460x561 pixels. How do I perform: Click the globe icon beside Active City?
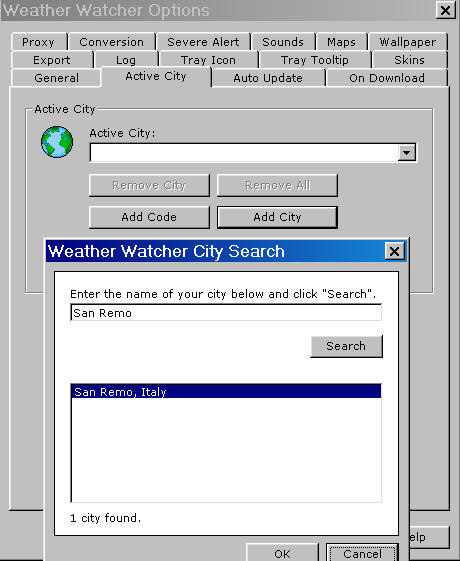pyautogui.click(x=57, y=142)
